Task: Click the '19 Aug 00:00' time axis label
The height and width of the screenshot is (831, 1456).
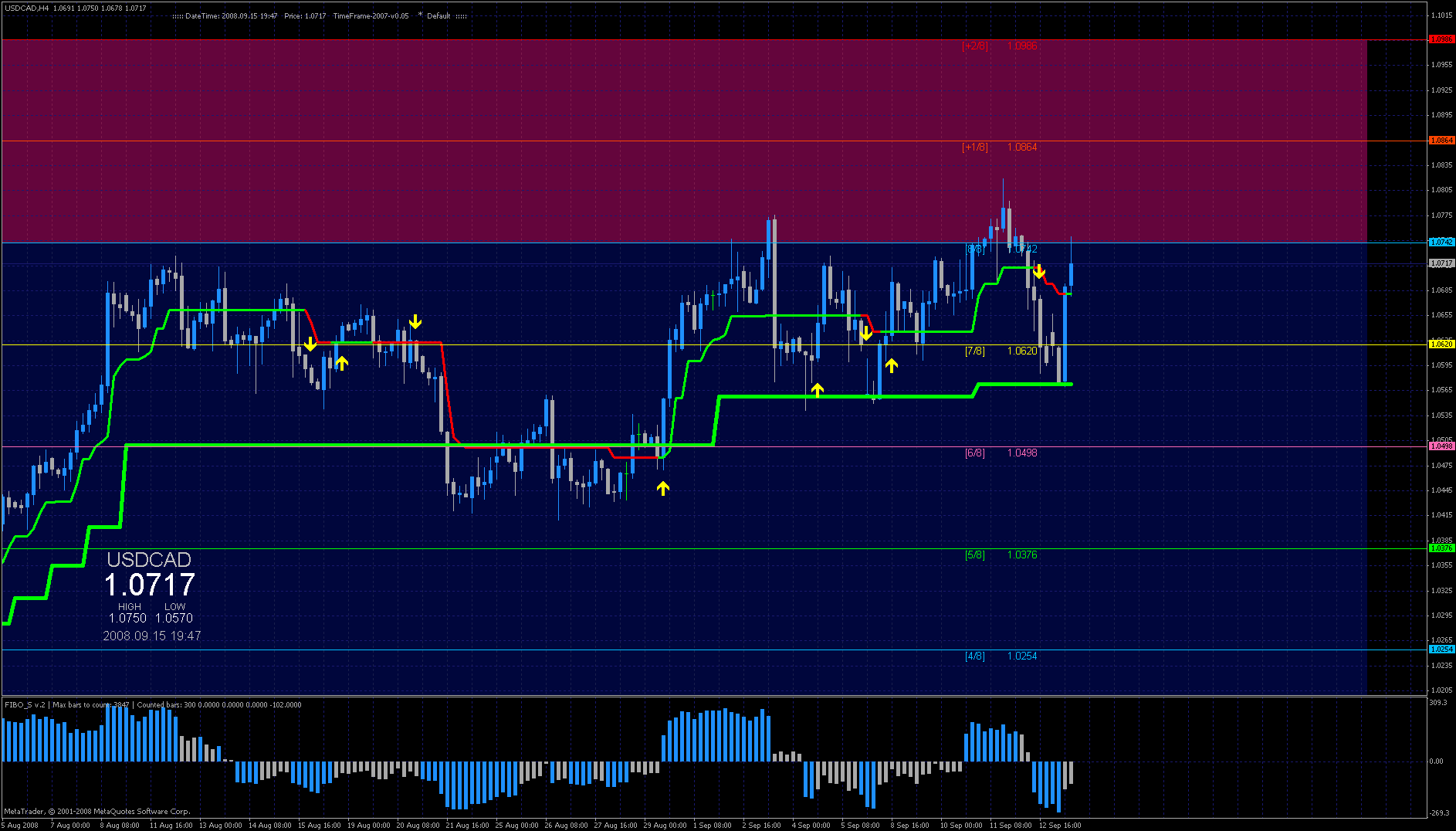Action: tap(368, 825)
